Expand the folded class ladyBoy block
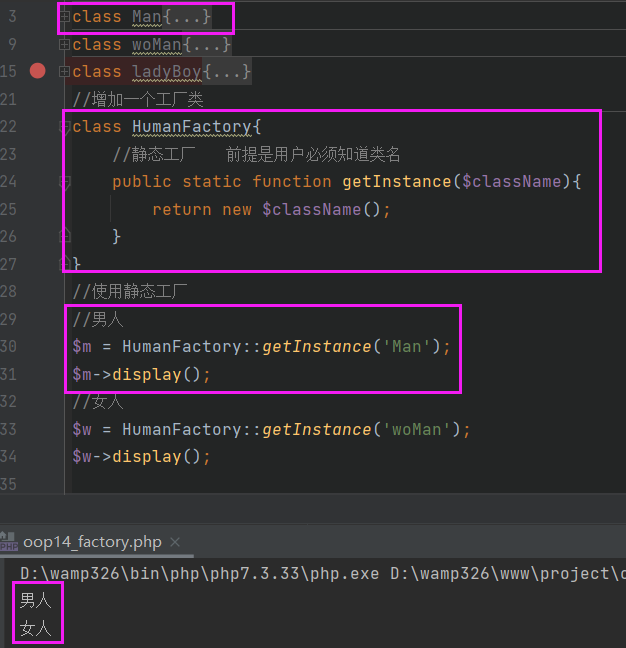The width and height of the screenshot is (626, 648). click(x=64, y=71)
